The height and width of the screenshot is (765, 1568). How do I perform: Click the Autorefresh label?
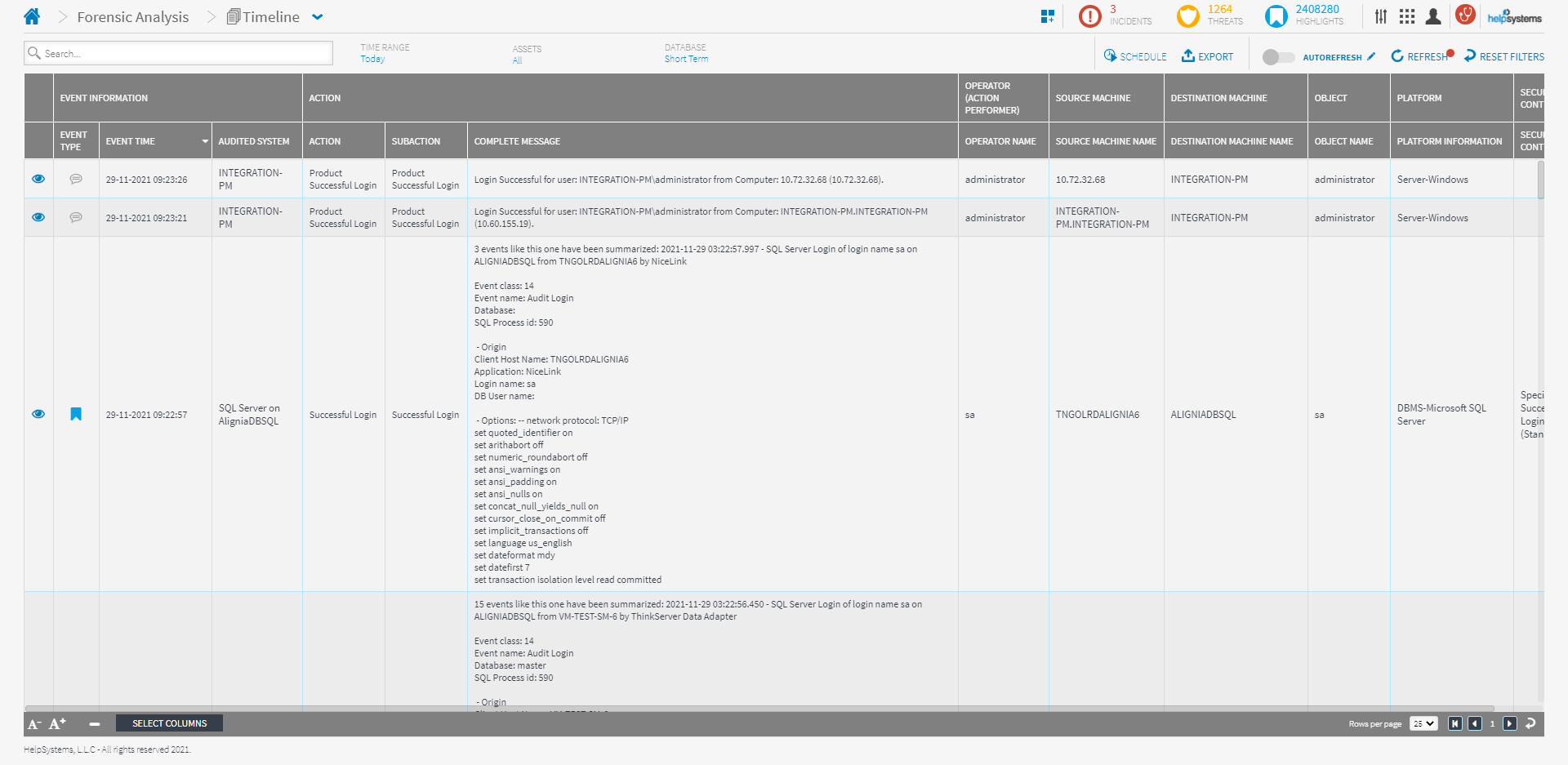tap(1332, 57)
